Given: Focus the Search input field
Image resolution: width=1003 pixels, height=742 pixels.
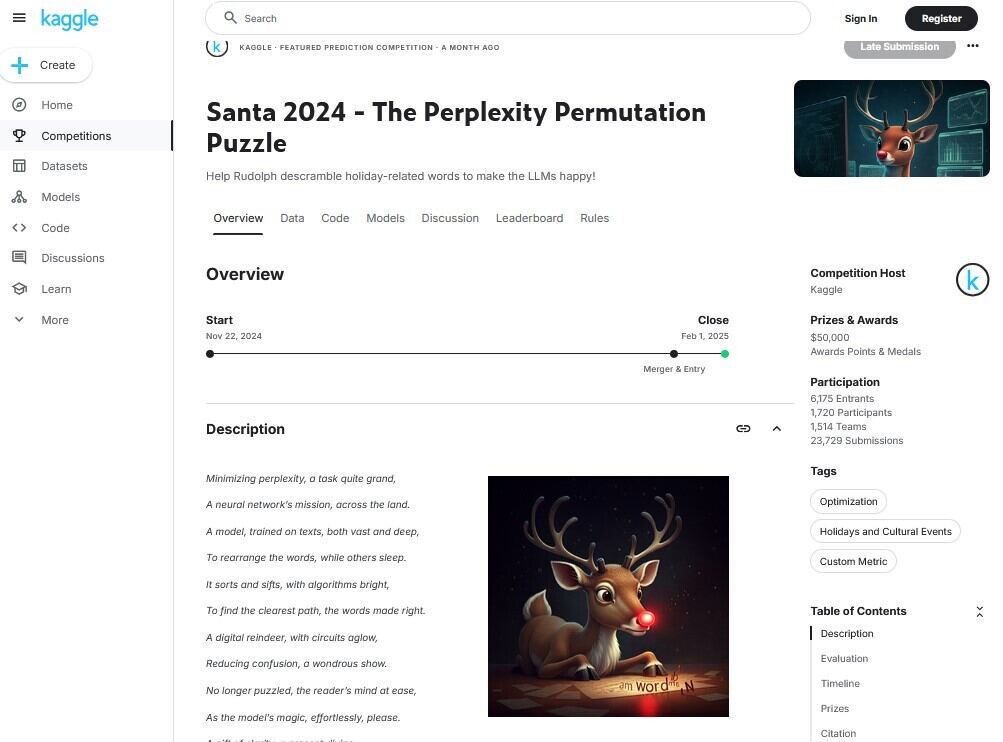Looking at the screenshot, I should [x=508, y=19].
